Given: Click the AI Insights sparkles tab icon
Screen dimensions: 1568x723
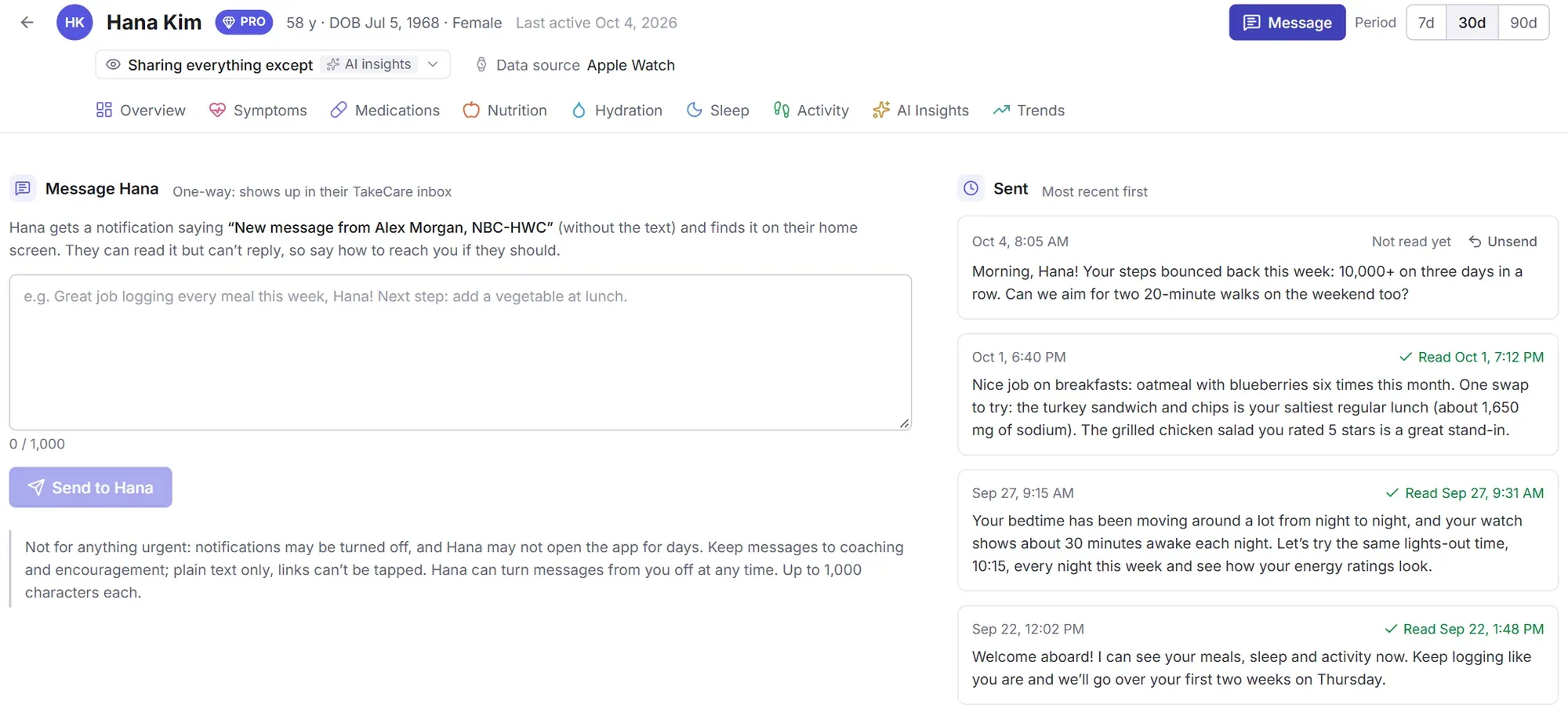Looking at the screenshot, I should 881,110.
